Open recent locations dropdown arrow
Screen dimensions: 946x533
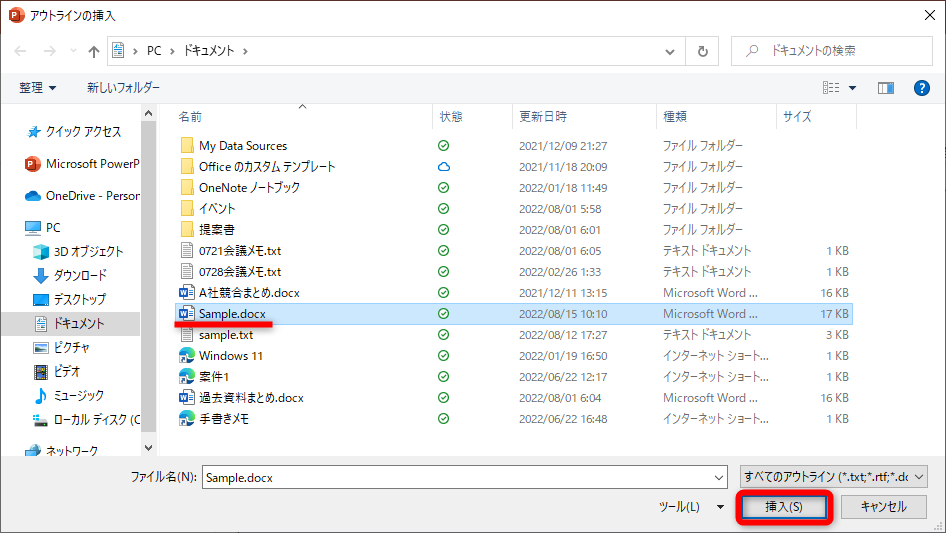[x=73, y=51]
